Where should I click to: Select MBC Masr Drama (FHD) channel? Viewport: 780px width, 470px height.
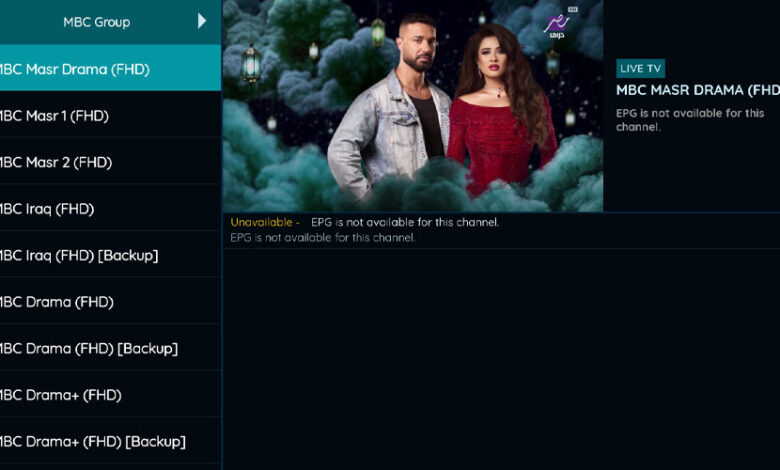[110, 68]
